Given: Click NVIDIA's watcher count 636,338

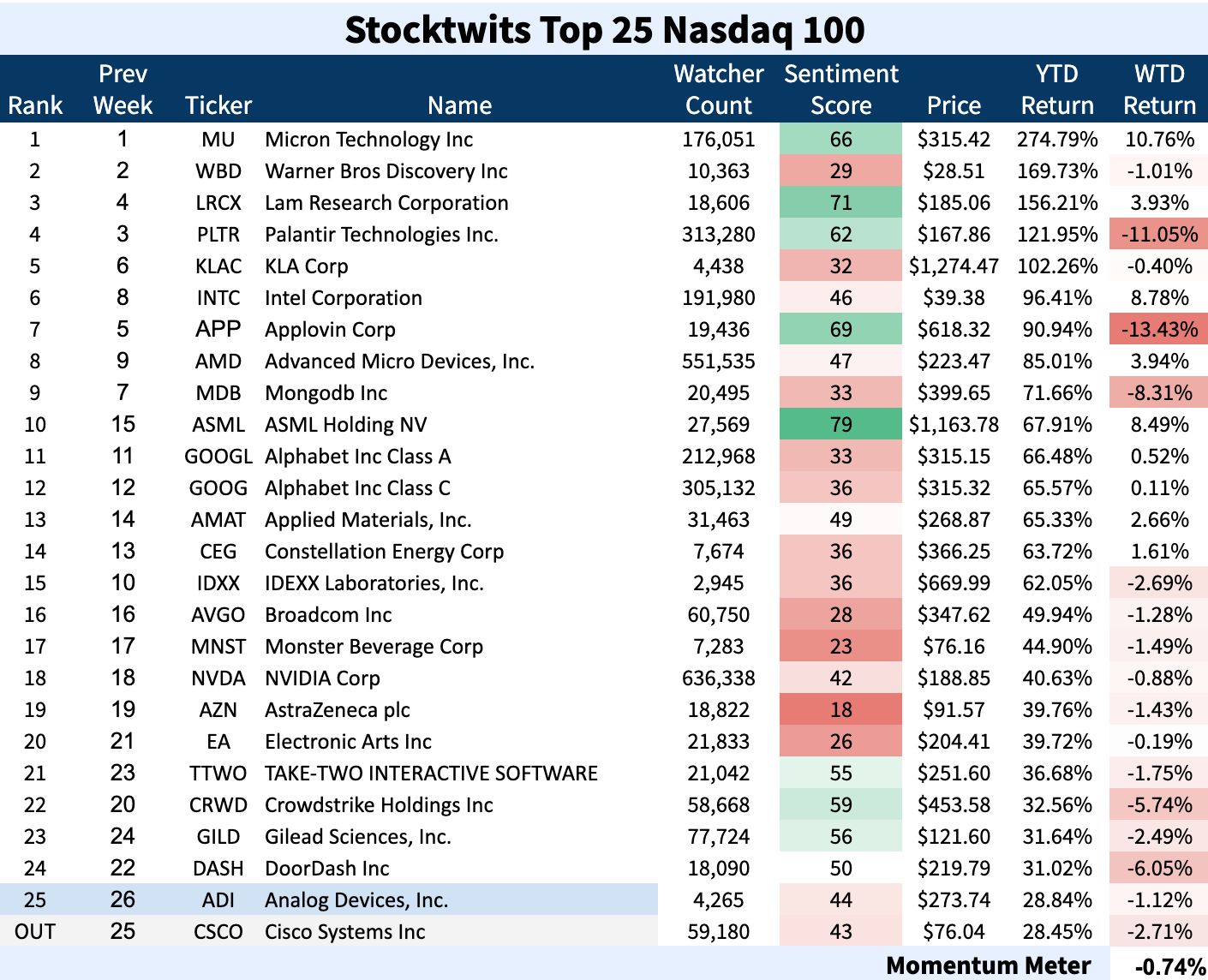Looking at the screenshot, I should tap(719, 678).
